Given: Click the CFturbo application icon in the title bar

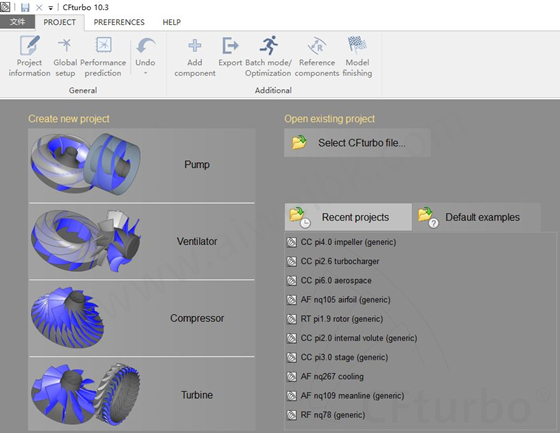Looking at the screenshot, I should (x=5, y=7).
